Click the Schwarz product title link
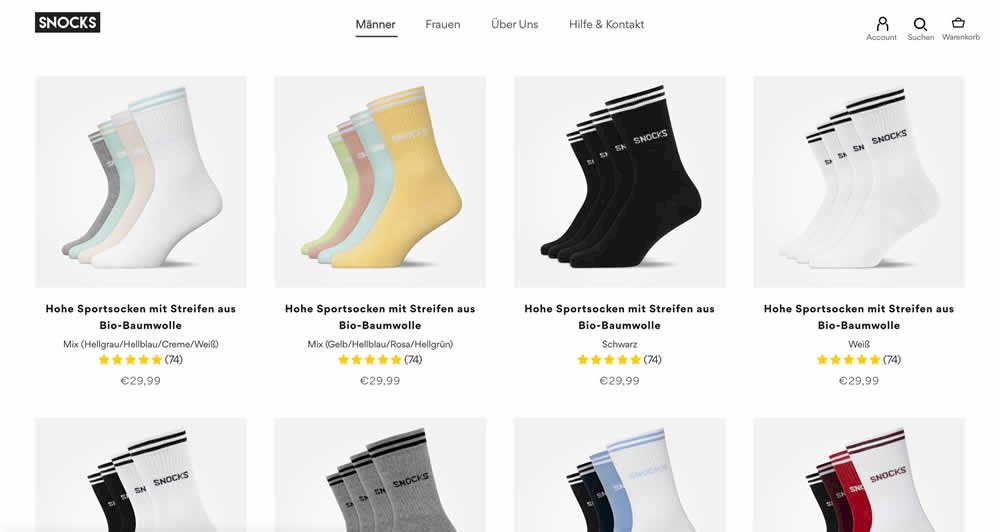This screenshot has width=1000, height=532. pyautogui.click(x=619, y=317)
